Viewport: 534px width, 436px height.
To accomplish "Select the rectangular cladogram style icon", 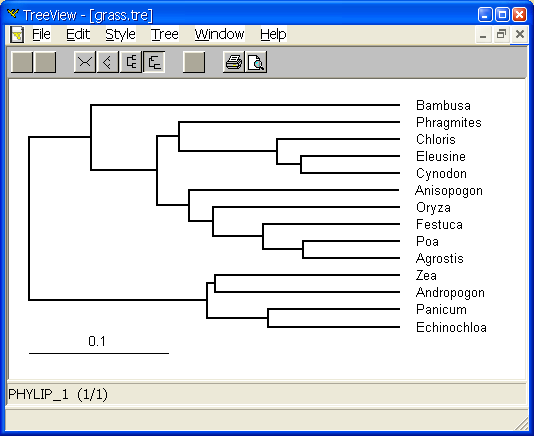I will [x=131, y=62].
